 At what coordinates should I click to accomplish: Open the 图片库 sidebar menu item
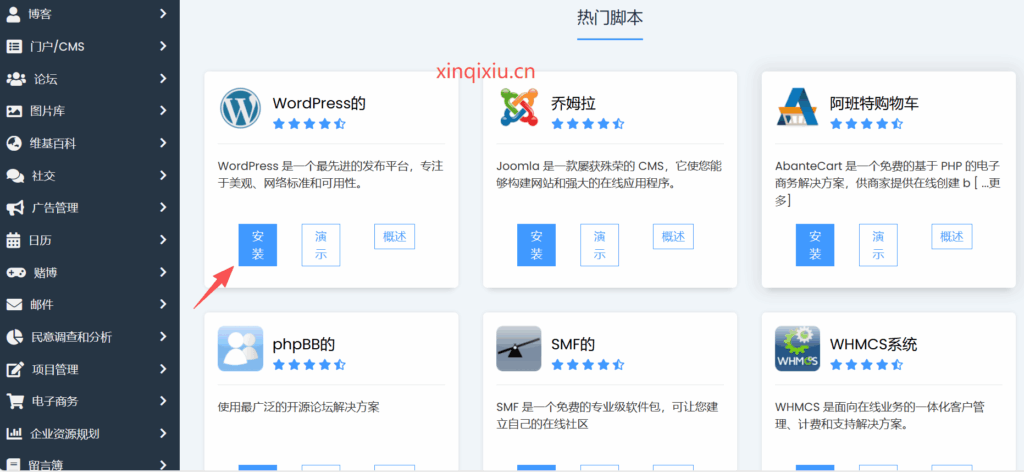click(x=48, y=111)
